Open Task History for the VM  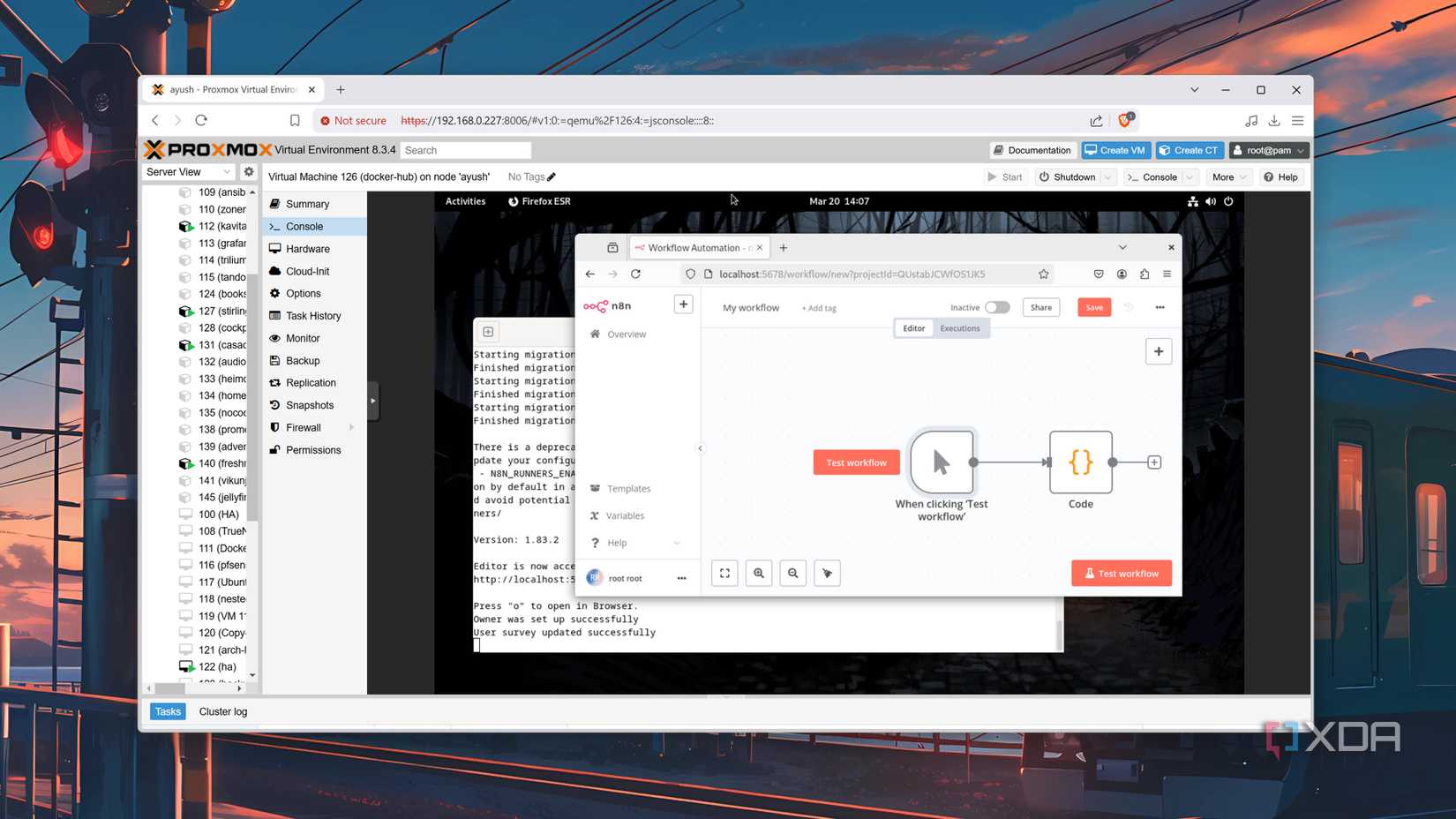313,315
